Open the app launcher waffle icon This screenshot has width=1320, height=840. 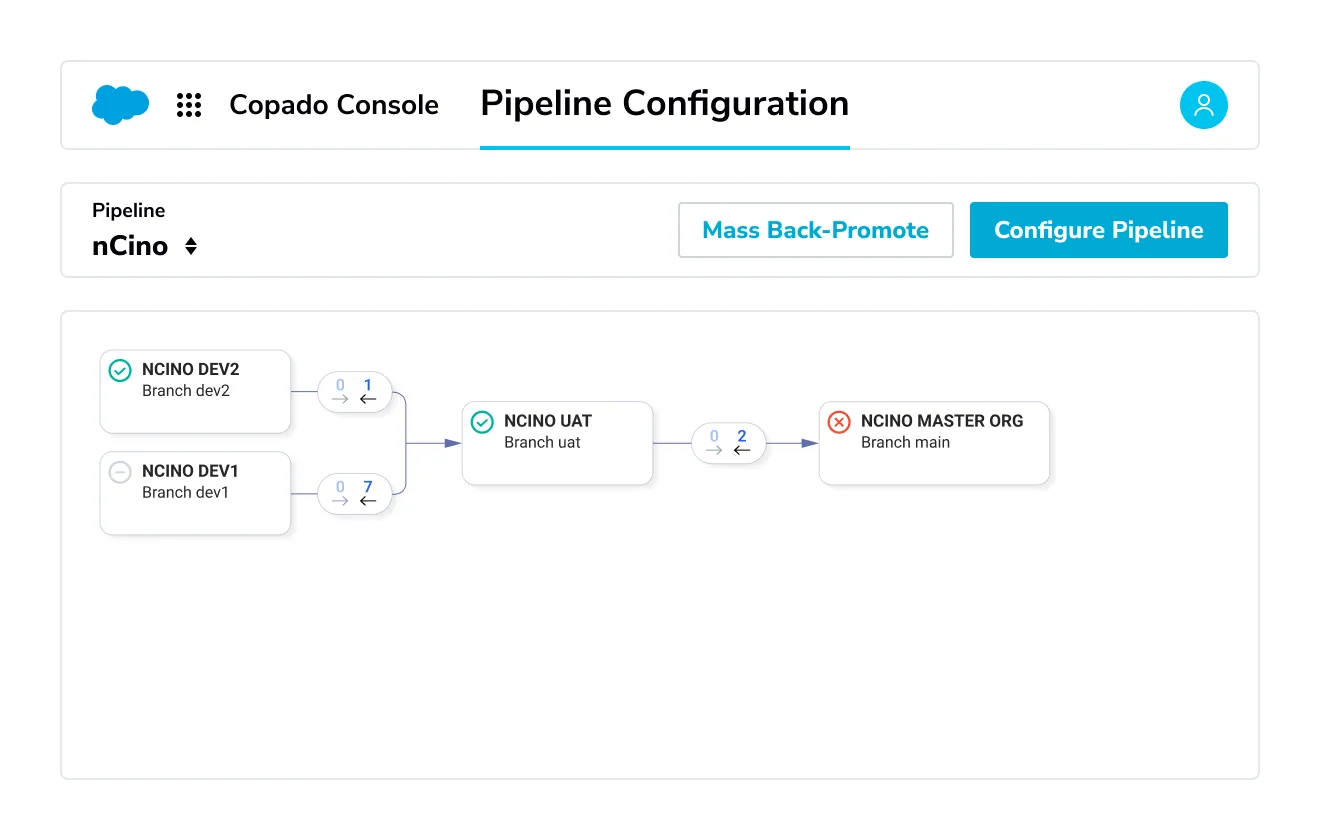tap(188, 104)
